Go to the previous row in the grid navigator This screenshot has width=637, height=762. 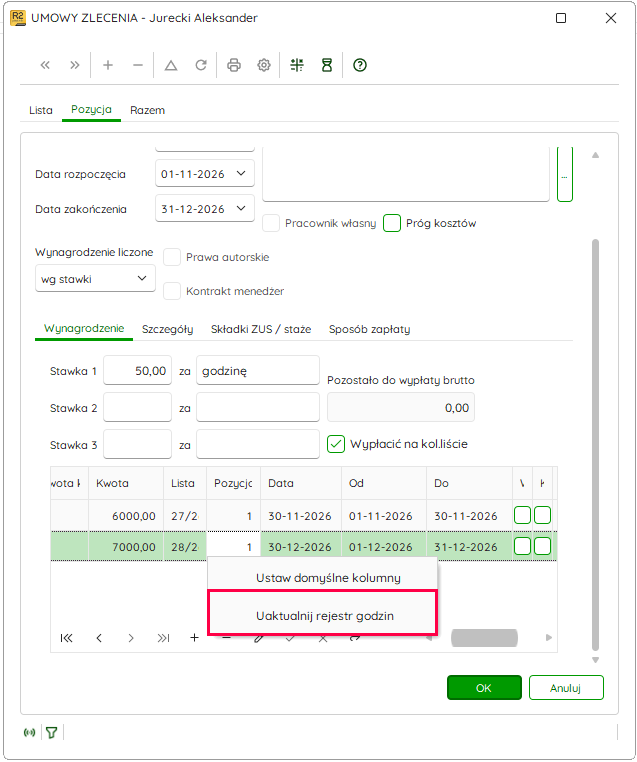coord(99,638)
